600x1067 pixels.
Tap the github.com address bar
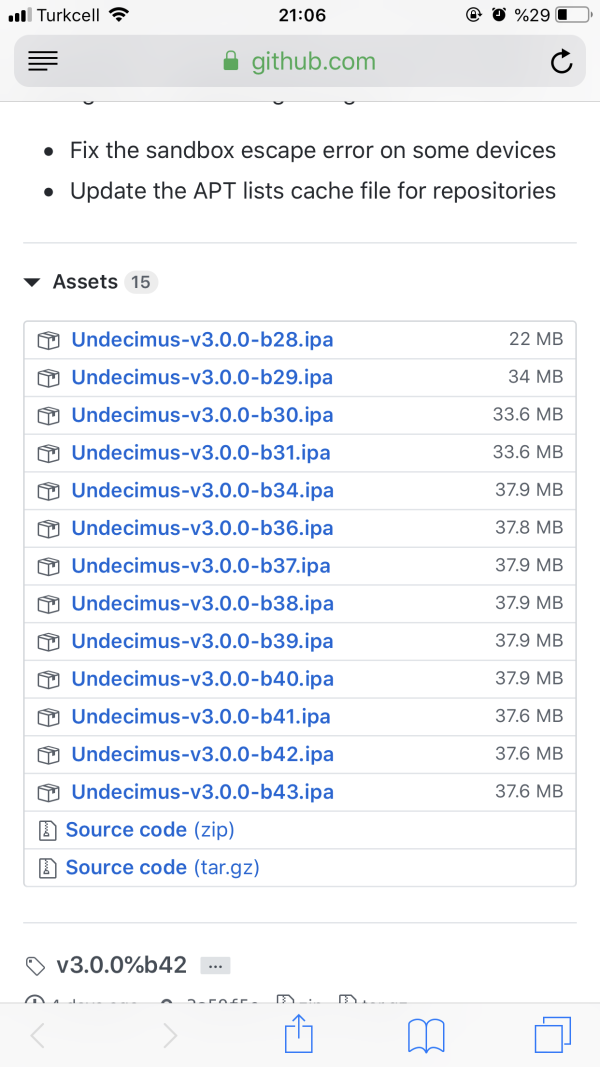[x=299, y=62]
